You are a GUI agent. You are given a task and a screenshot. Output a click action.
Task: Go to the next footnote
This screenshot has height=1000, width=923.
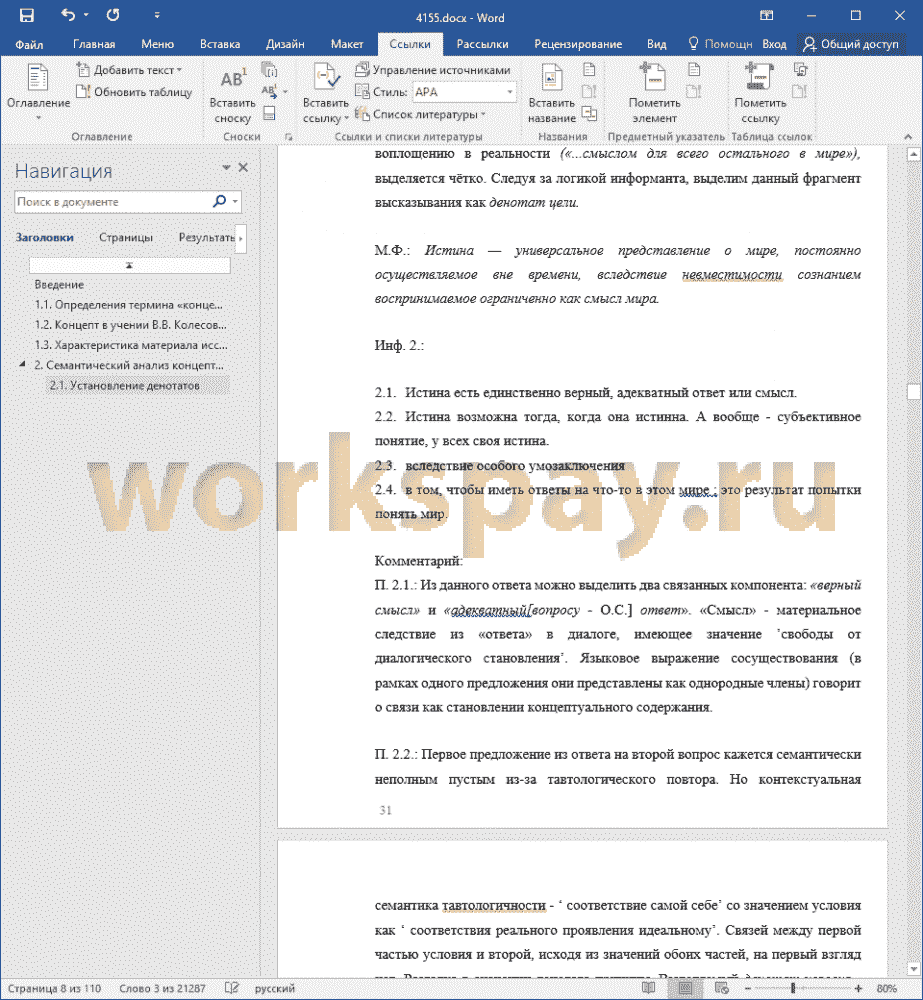point(268,92)
